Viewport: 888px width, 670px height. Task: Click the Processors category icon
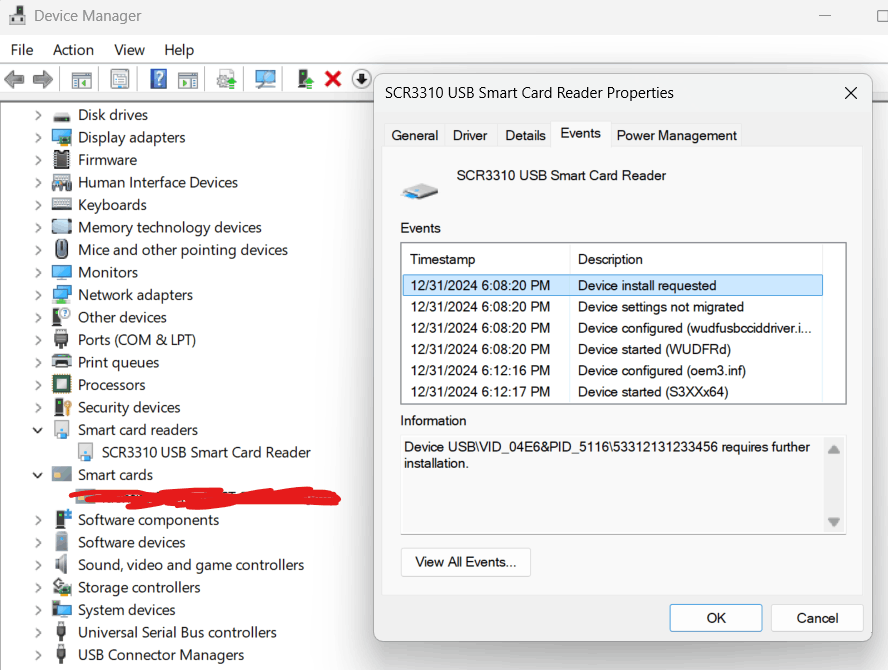62,385
